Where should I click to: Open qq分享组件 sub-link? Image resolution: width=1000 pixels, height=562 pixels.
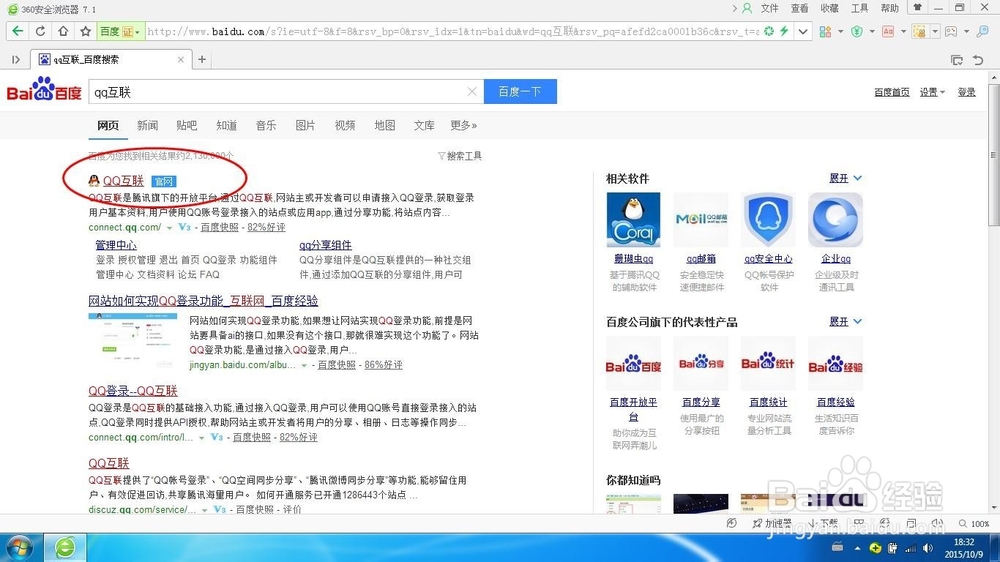[325, 245]
